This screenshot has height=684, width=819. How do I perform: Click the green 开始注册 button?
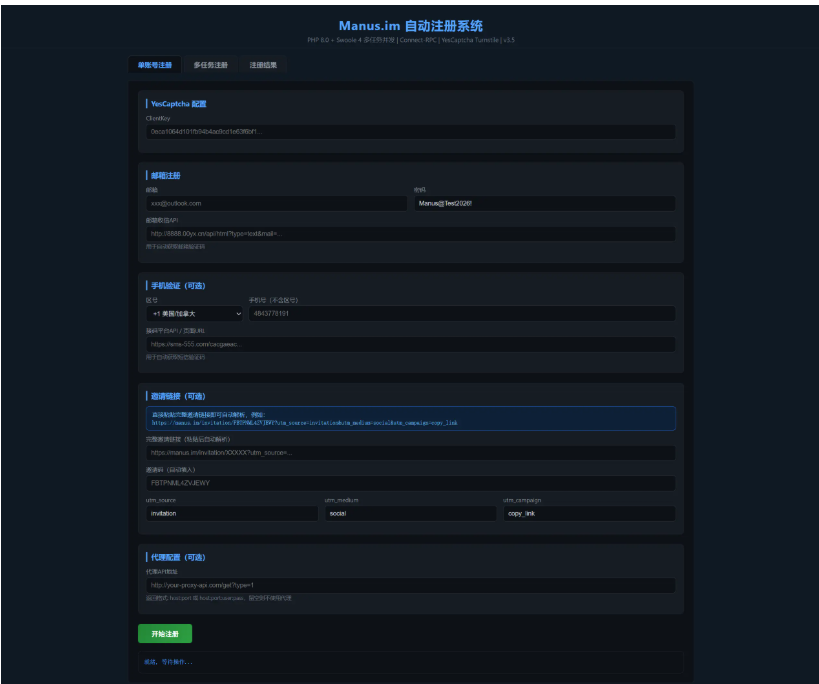165,634
